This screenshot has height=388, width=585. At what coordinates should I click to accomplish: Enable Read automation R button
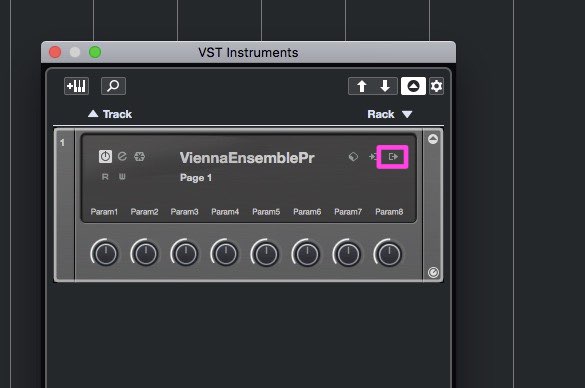point(105,176)
